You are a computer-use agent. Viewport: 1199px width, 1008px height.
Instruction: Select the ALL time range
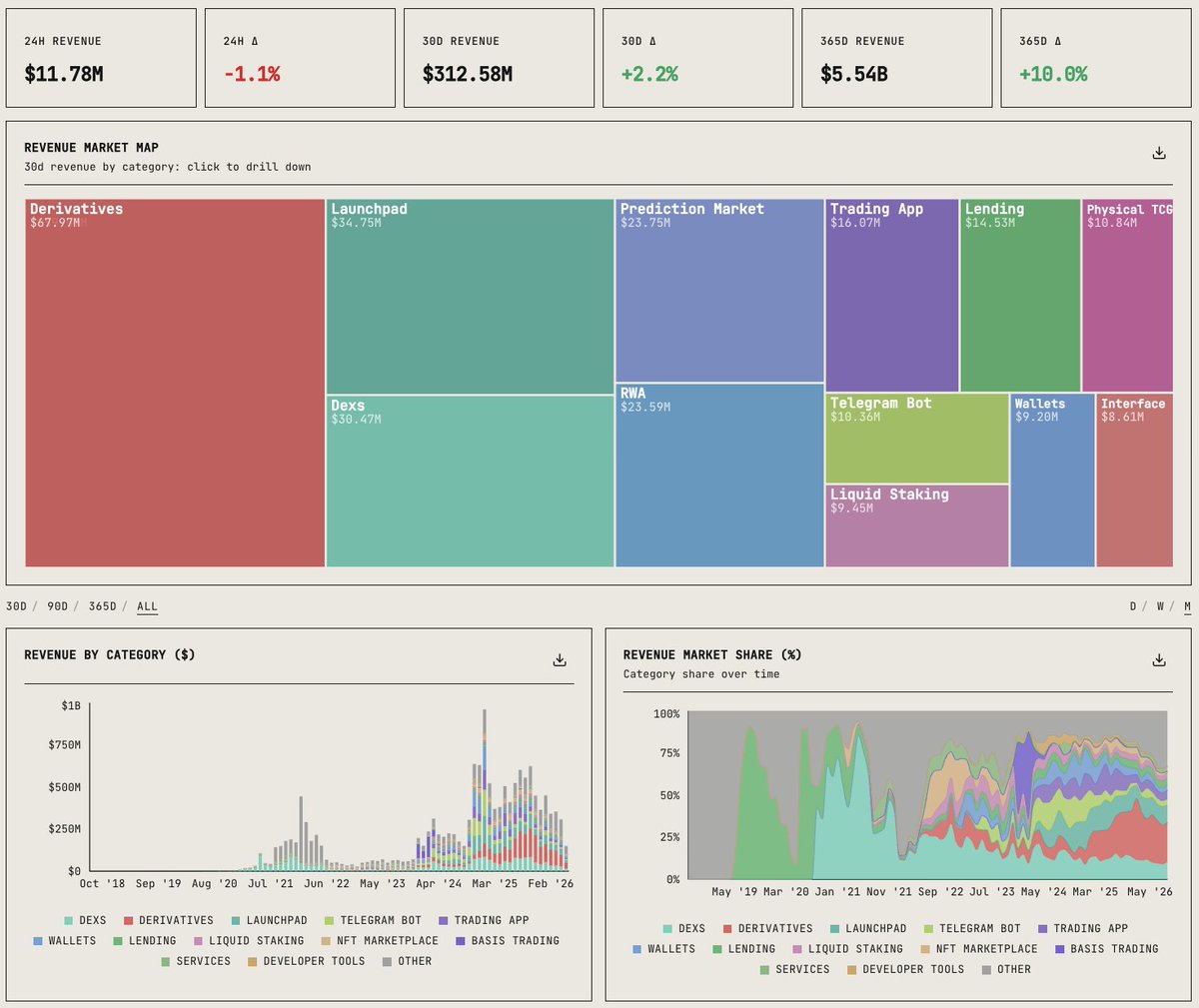pyautogui.click(x=147, y=606)
